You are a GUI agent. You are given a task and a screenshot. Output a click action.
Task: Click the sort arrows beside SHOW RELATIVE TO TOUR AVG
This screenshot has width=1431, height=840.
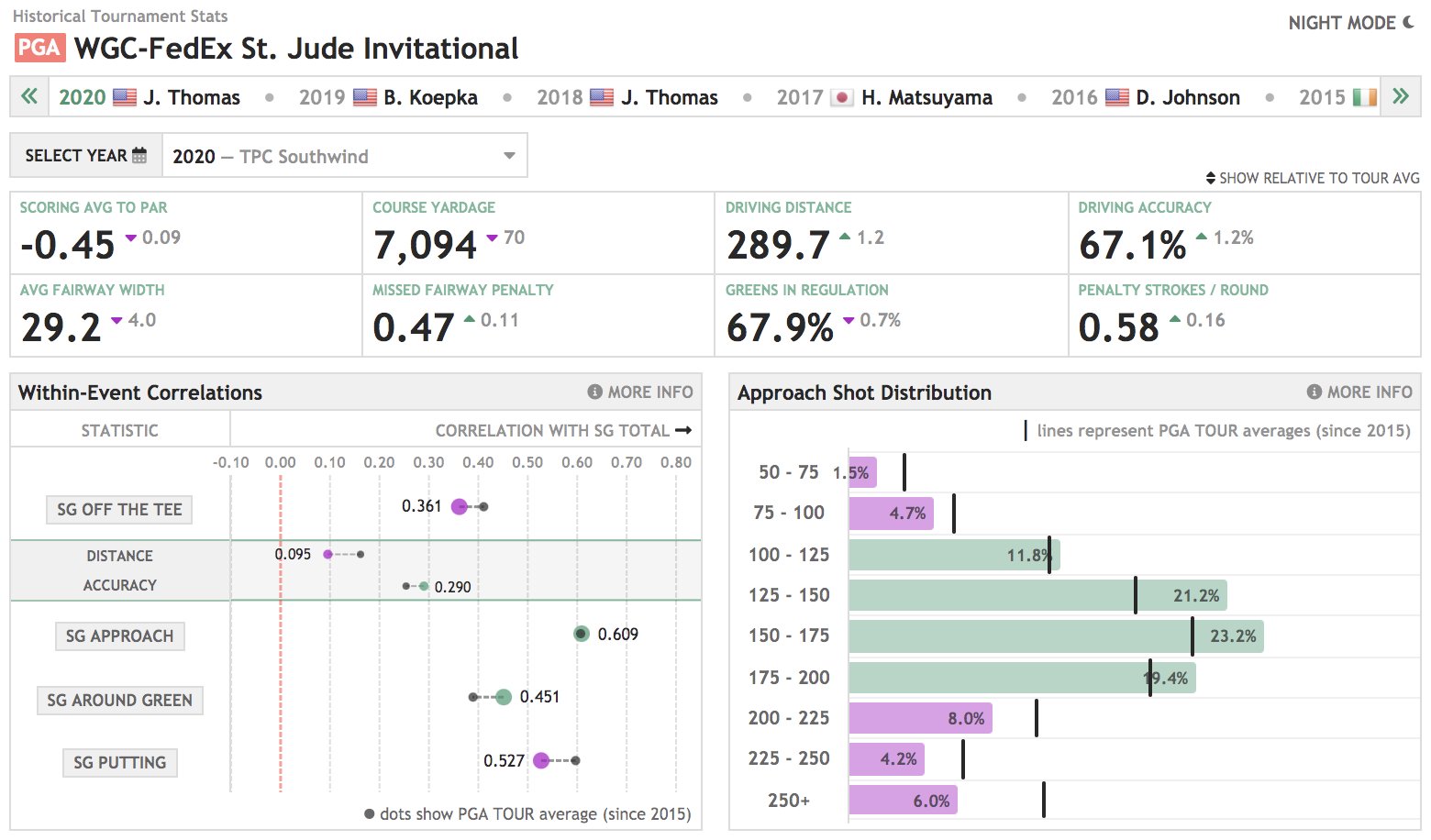[1209, 177]
